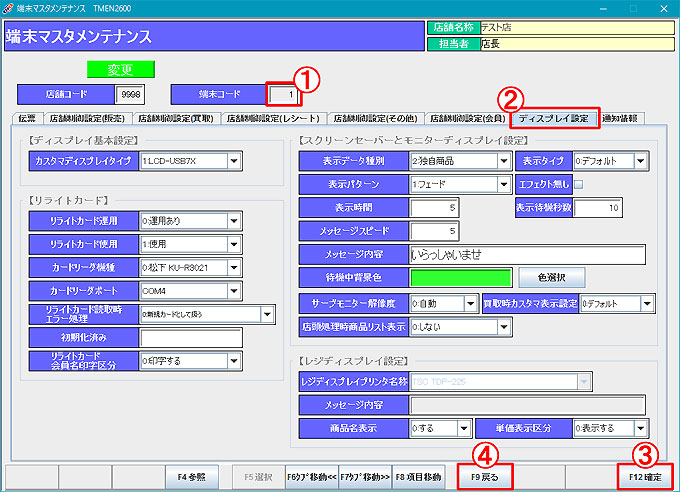
Task: Click F6 タブ移動<< button
Action: [311, 477]
